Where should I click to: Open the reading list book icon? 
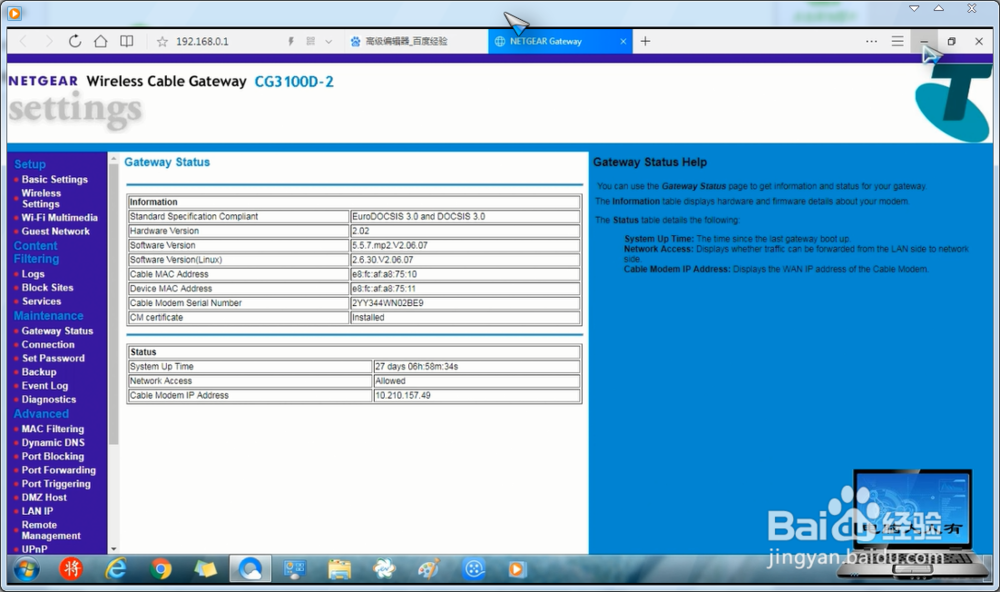(127, 41)
